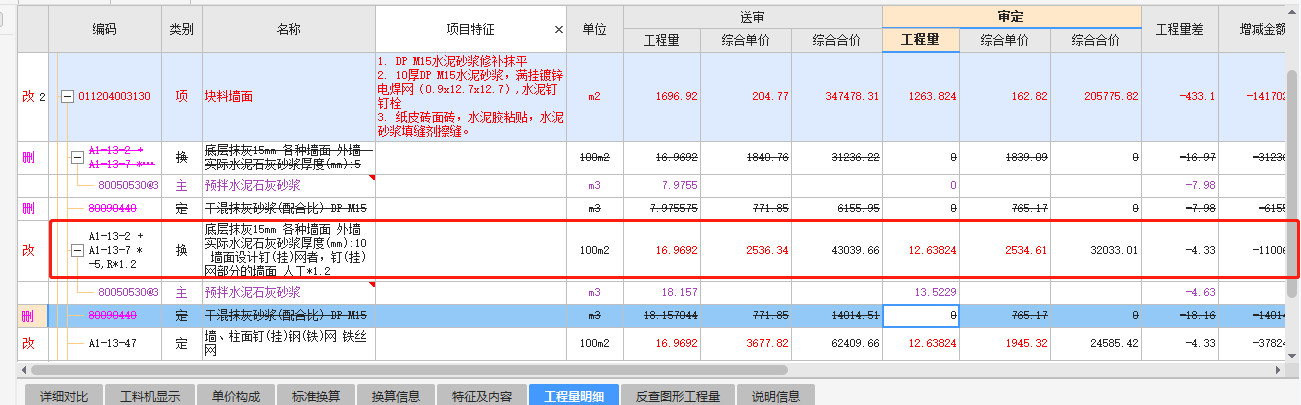Screen dimensions: 1301x405
Task: Switch to the 标准换算 tab
Action: [x=316, y=396]
